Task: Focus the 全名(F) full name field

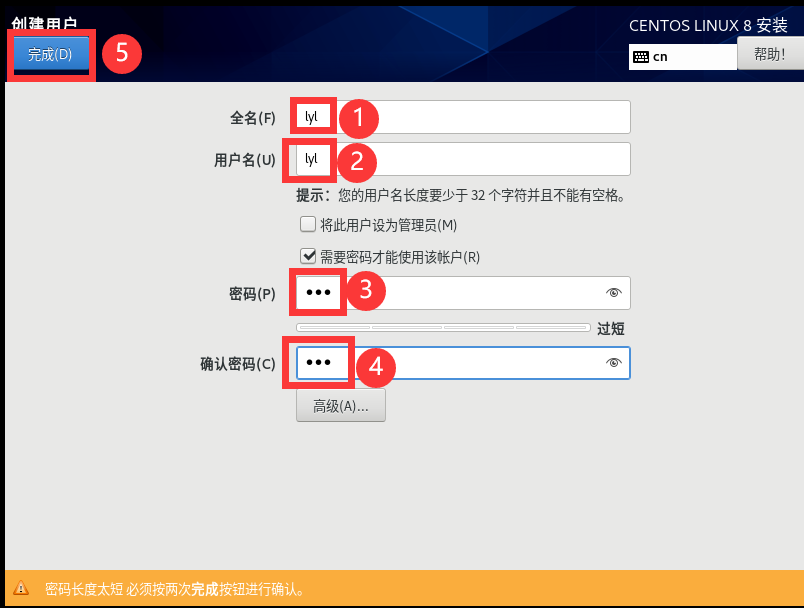Action: coord(463,117)
